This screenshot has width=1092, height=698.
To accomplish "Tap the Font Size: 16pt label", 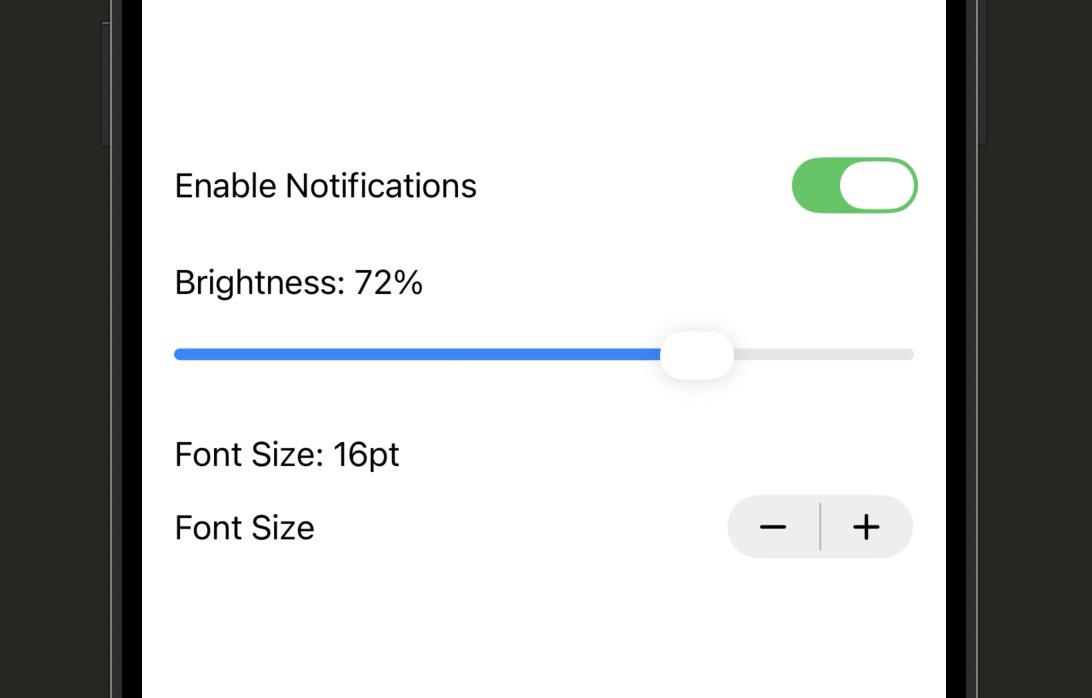I will (287, 454).
